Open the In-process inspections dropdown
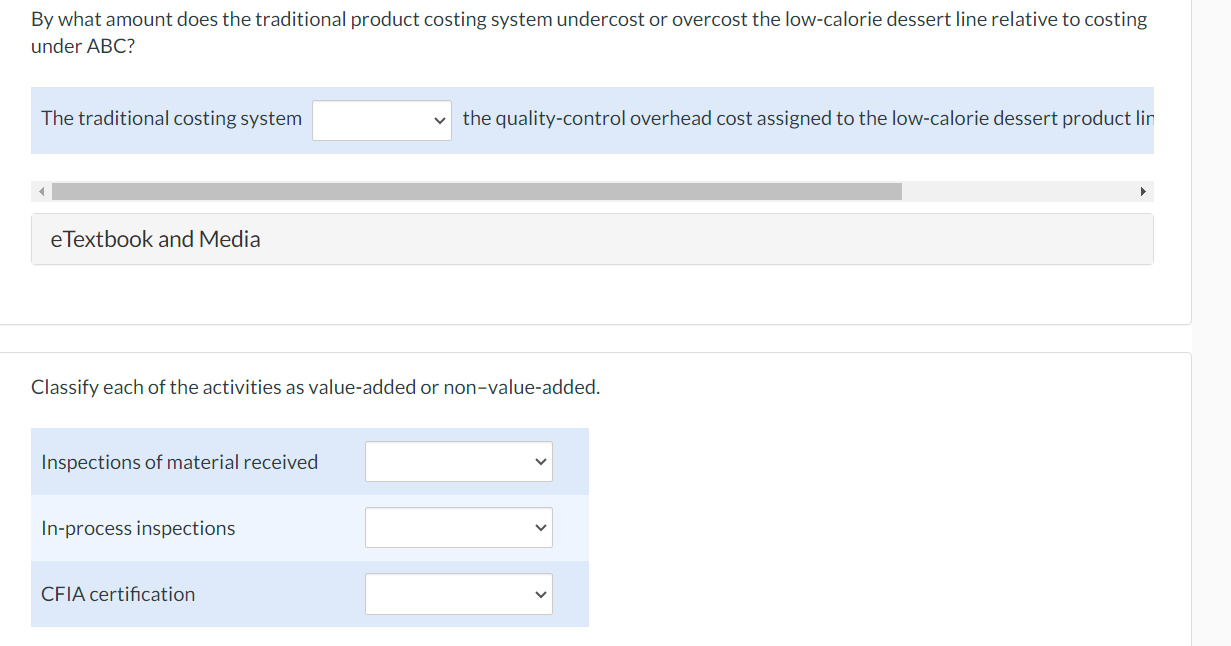The width and height of the screenshot is (1231, 646). (458, 527)
